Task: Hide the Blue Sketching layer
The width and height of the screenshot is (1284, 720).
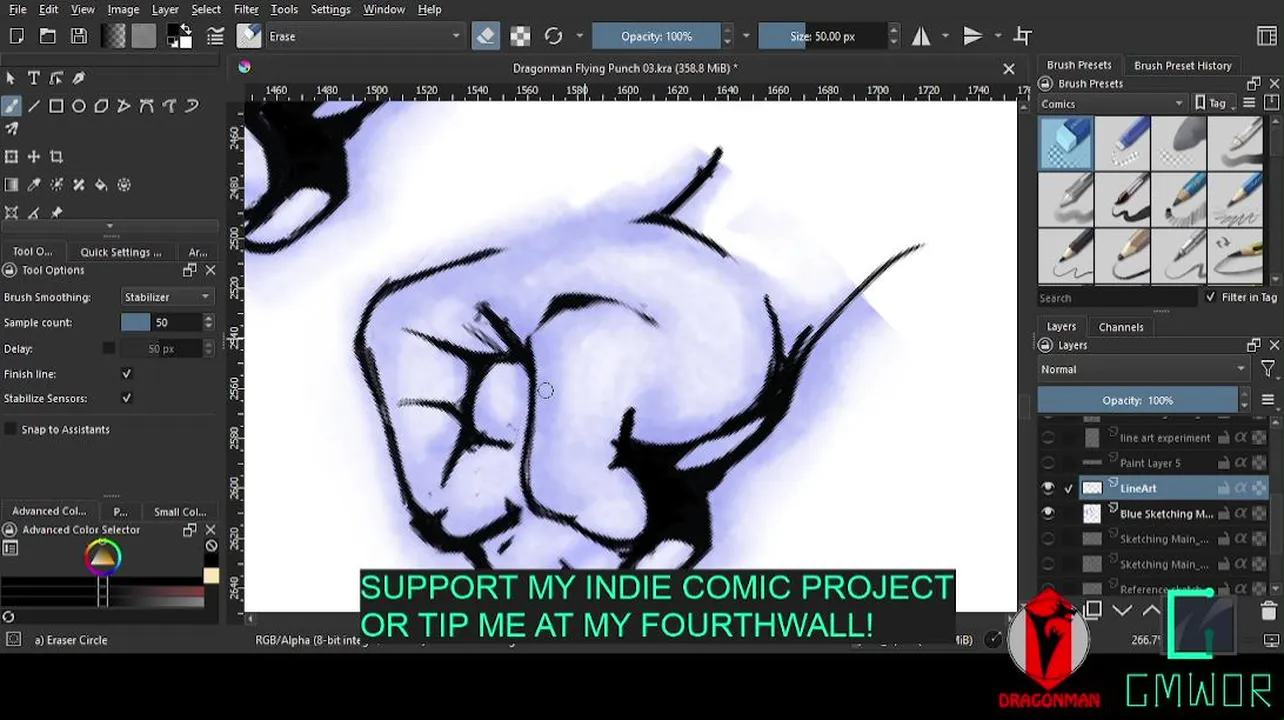Action: coord(1048,513)
